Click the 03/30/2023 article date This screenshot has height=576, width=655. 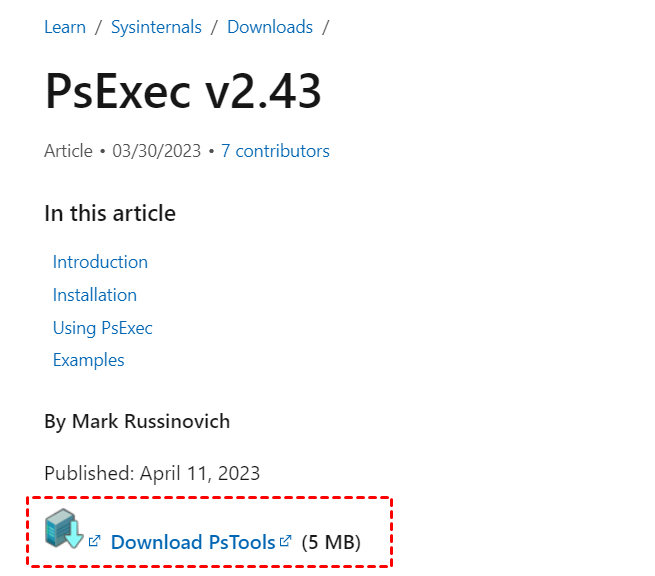[x=157, y=151]
